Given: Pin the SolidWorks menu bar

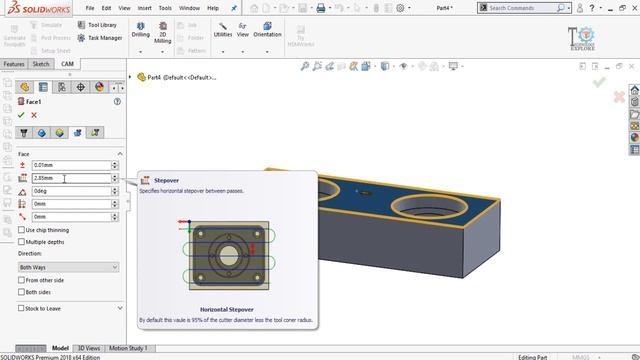Looking at the screenshot, I should (x=234, y=8).
